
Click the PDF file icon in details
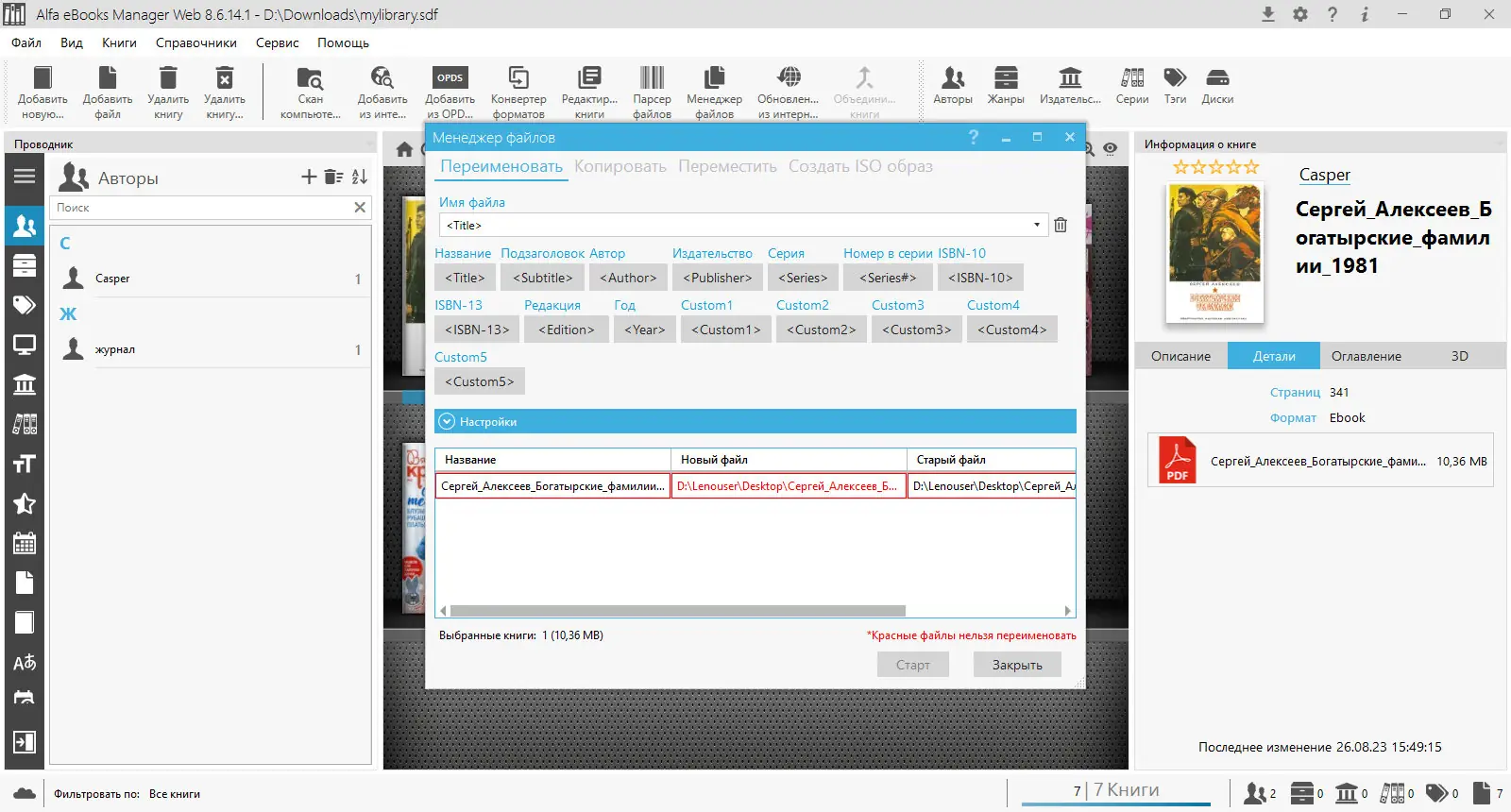click(1178, 461)
